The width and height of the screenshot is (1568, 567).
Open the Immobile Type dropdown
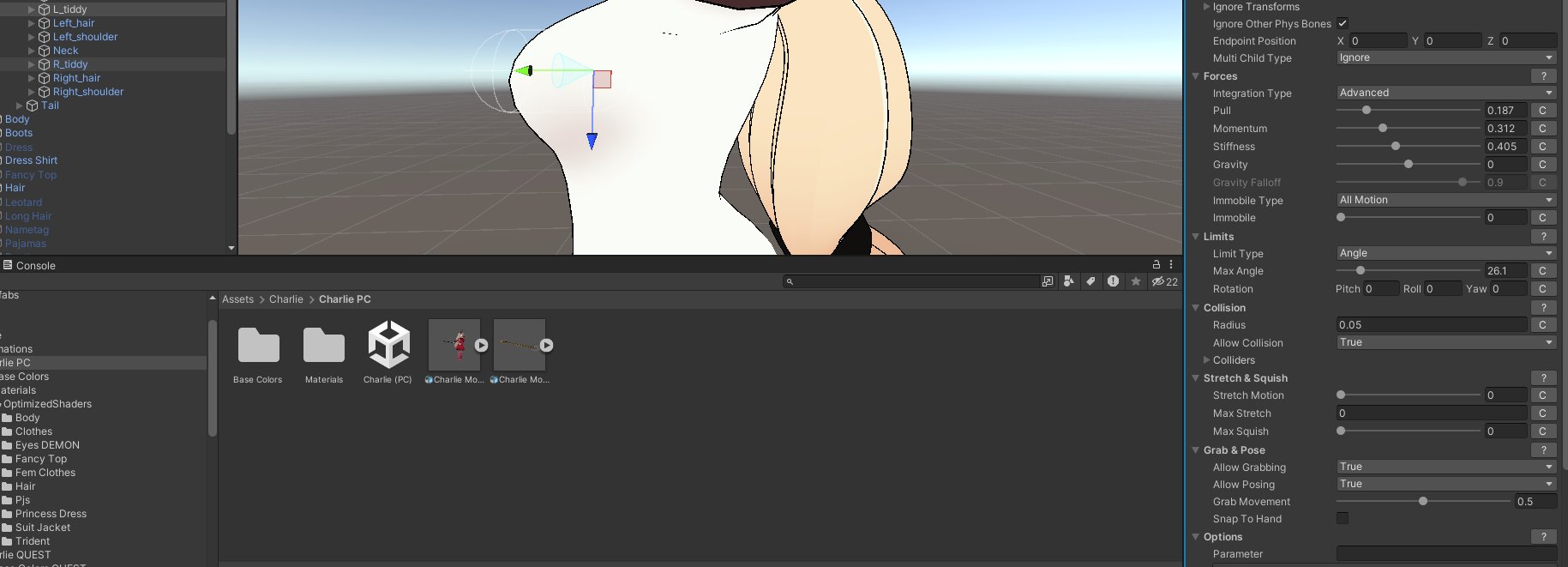pyautogui.click(x=1446, y=200)
